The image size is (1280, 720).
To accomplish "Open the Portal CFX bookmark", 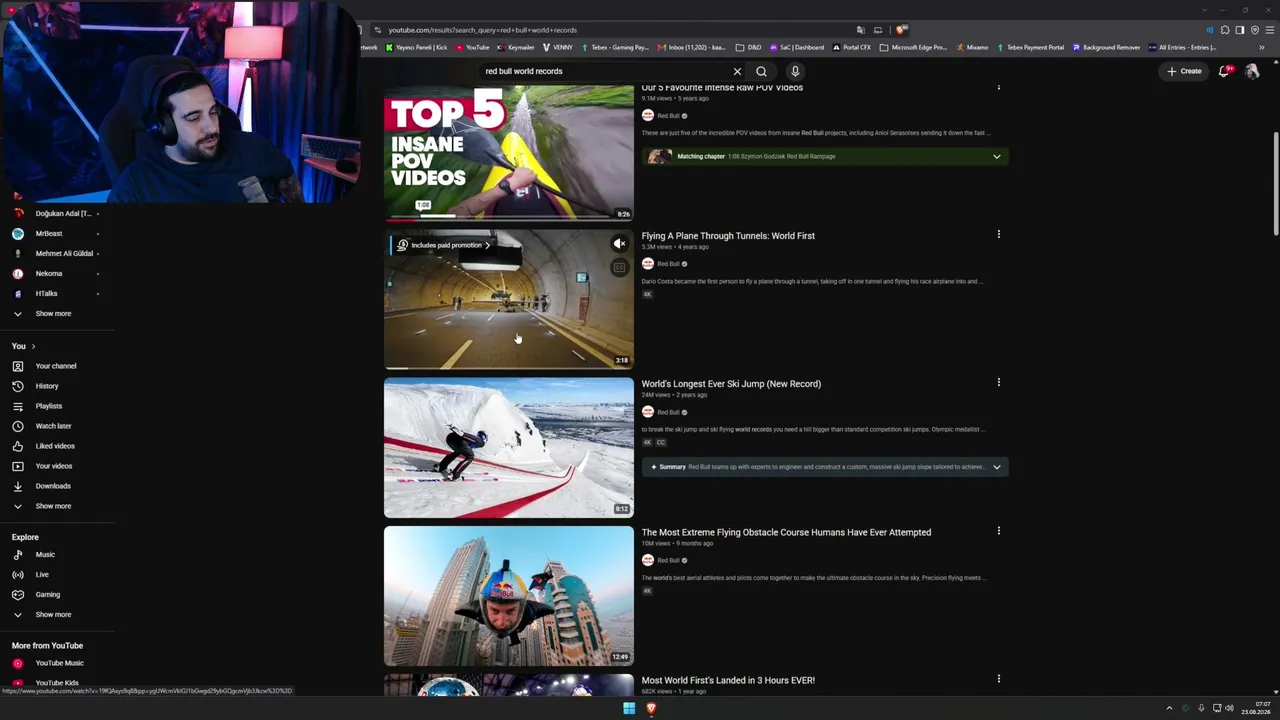I will [852, 47].
